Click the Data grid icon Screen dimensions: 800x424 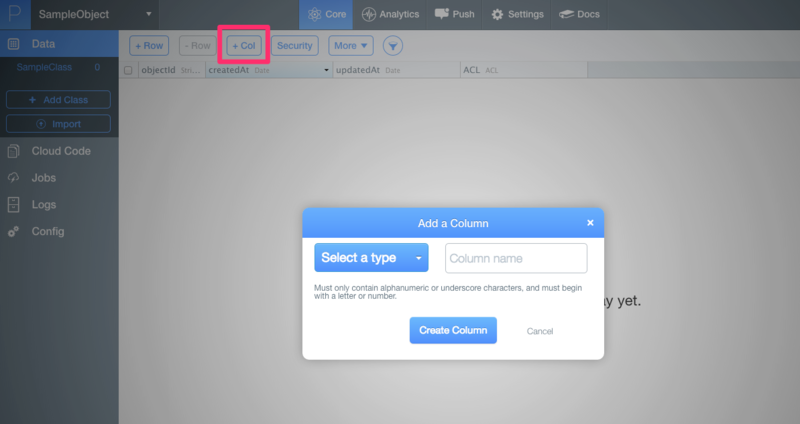pyautogui.click(x=14, y=44)
